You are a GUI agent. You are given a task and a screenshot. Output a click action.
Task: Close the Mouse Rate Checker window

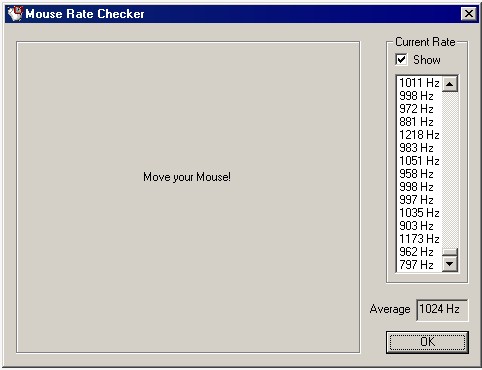tap(469, 14)
